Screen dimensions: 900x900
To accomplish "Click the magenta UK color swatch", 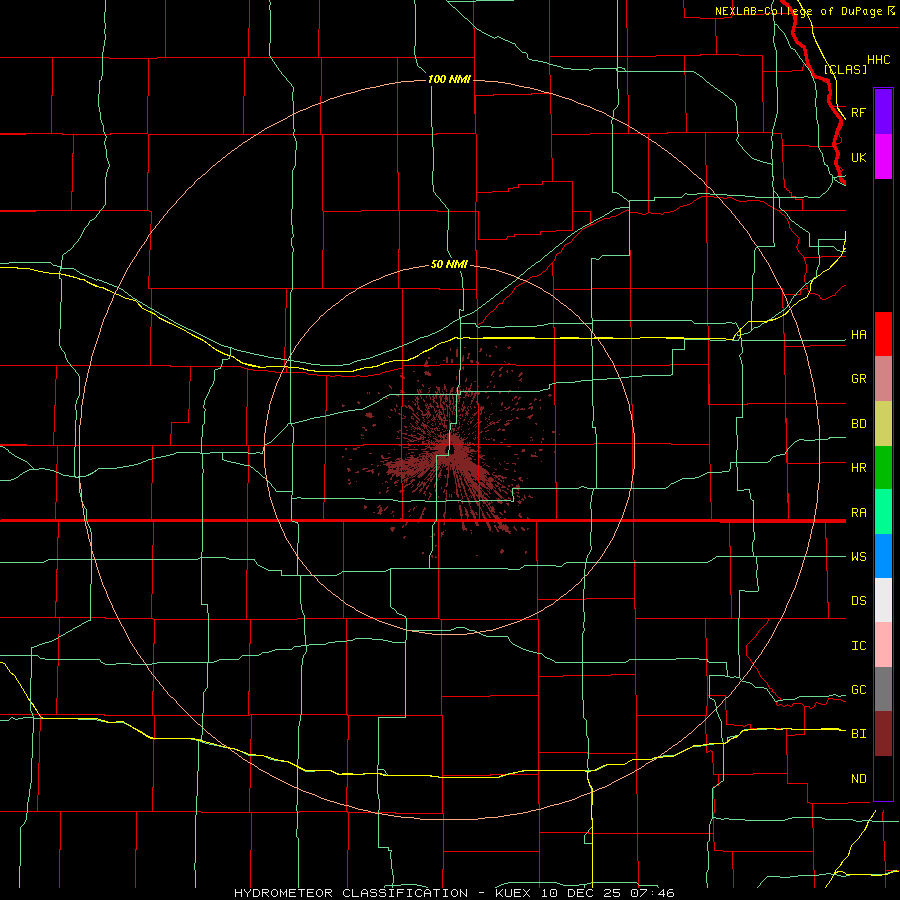I will [883, 157].
